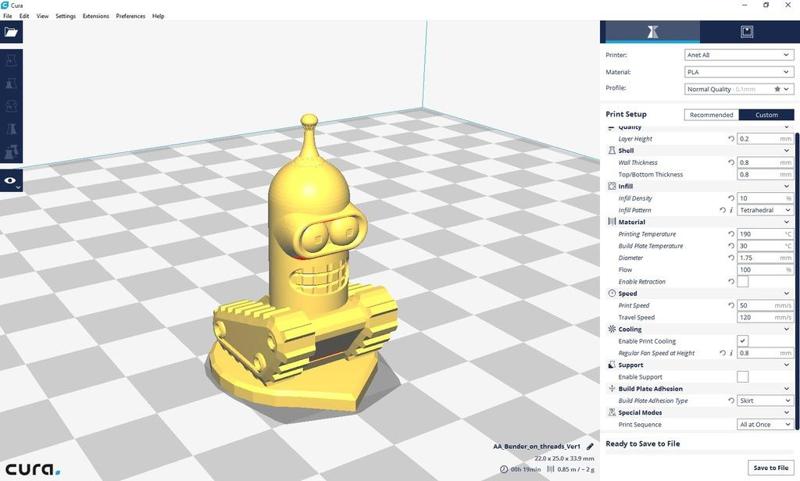Screen dimensions: 800x481
Task: Open the Material dropdown showing PLA
Action: 739,72
